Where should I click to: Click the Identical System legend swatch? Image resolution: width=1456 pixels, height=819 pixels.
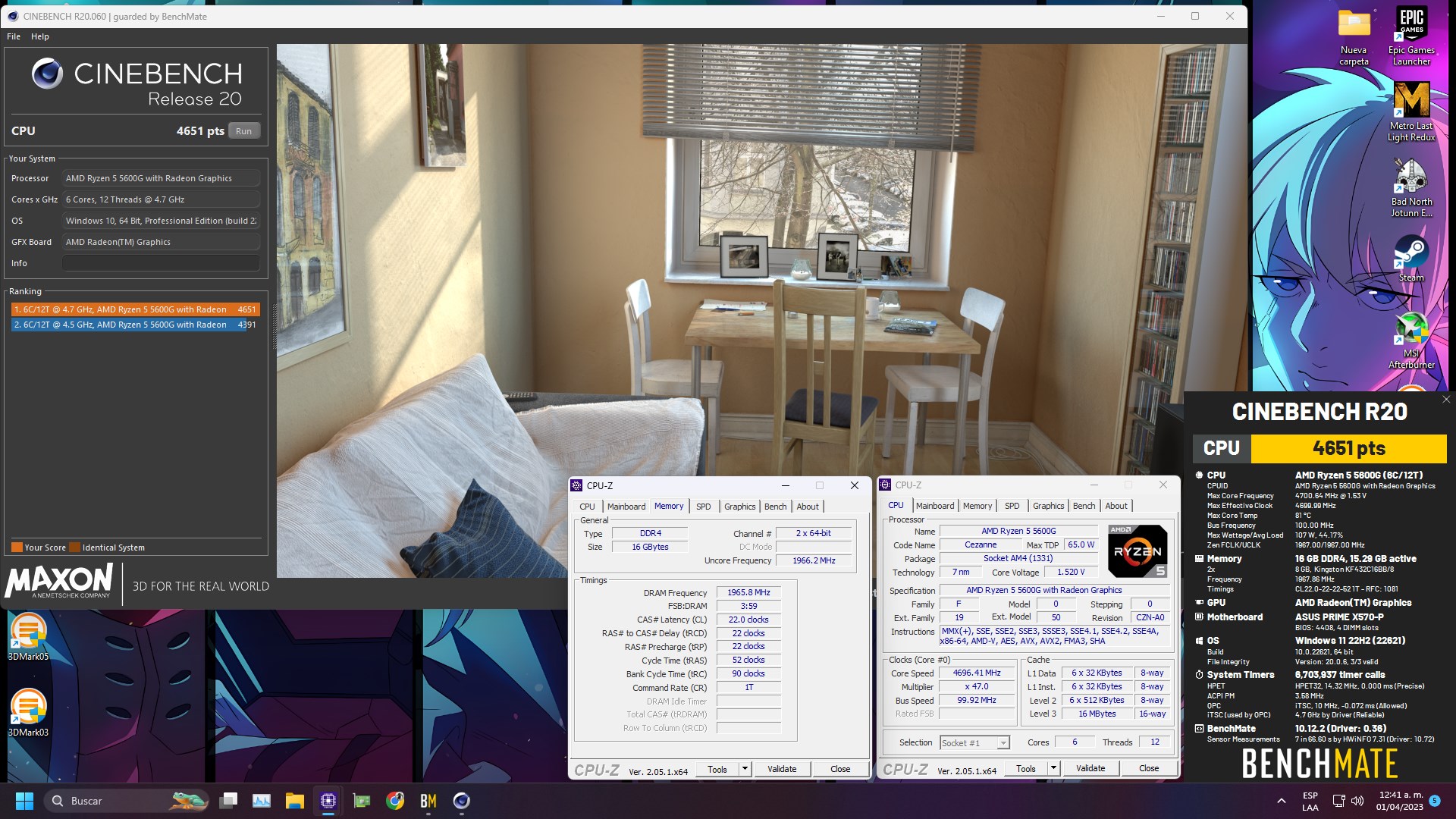(74, 548)
